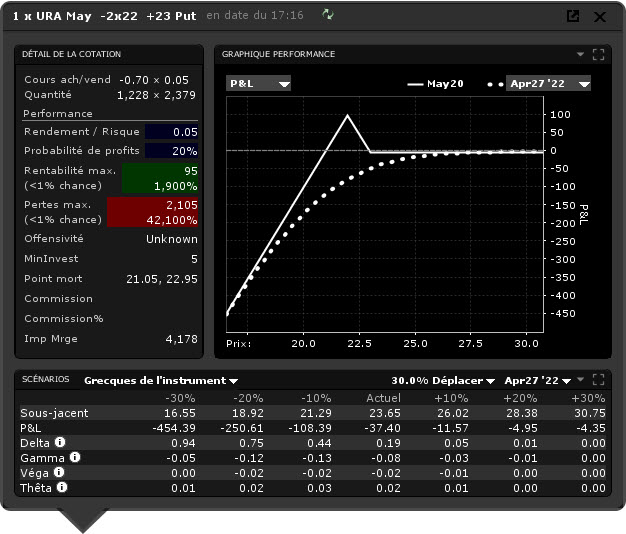Click the Actuel column header
Viewport: 626px width, 534px height.
(x=383, y=398)
